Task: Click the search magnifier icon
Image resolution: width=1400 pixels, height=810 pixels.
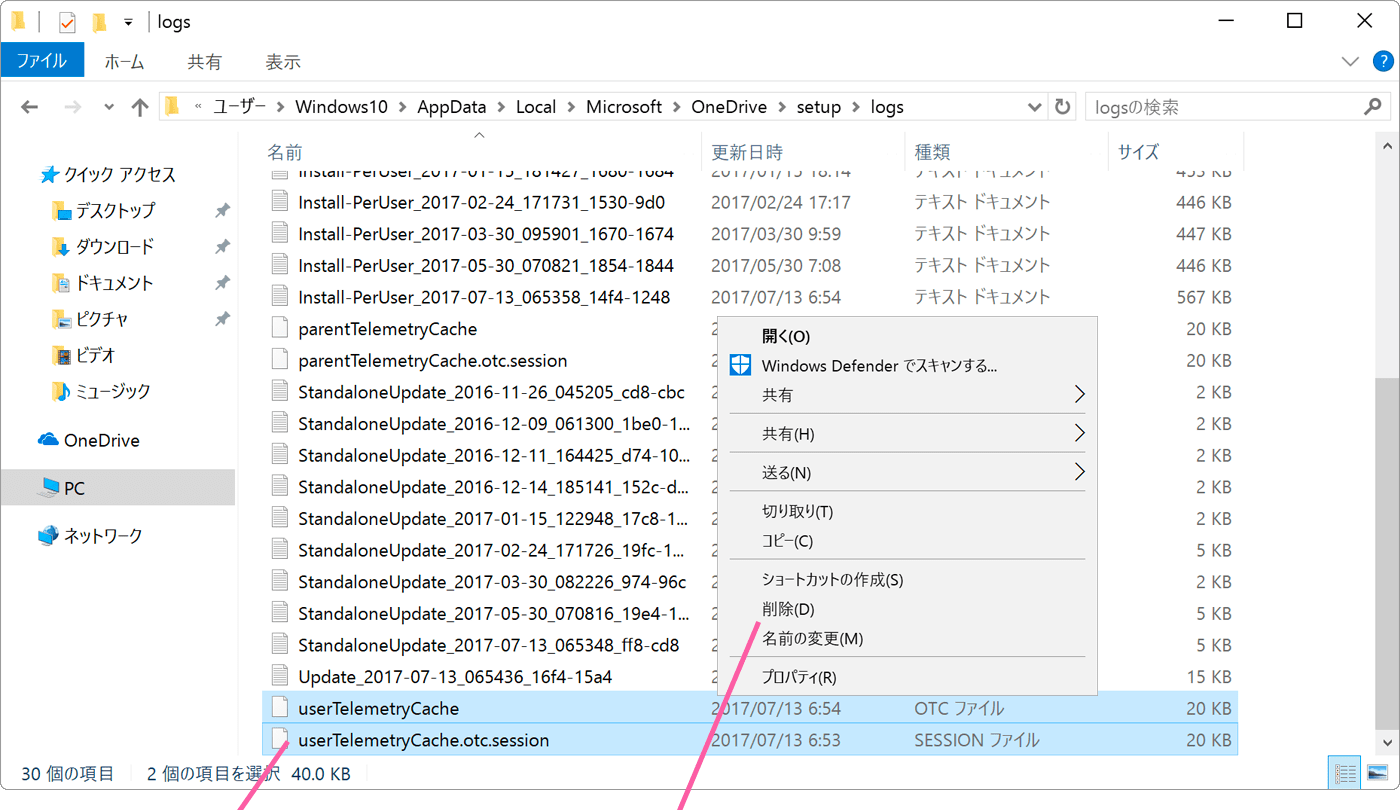Action: tap(1373, 106)
